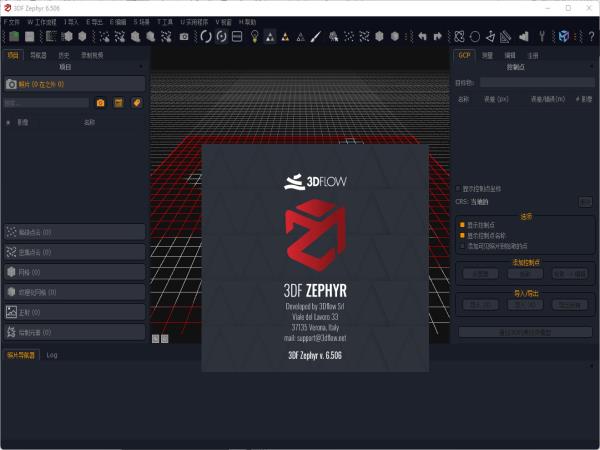Click the atom-shaped orbit icon
The image size is (600, 450).
coord(459,37)
